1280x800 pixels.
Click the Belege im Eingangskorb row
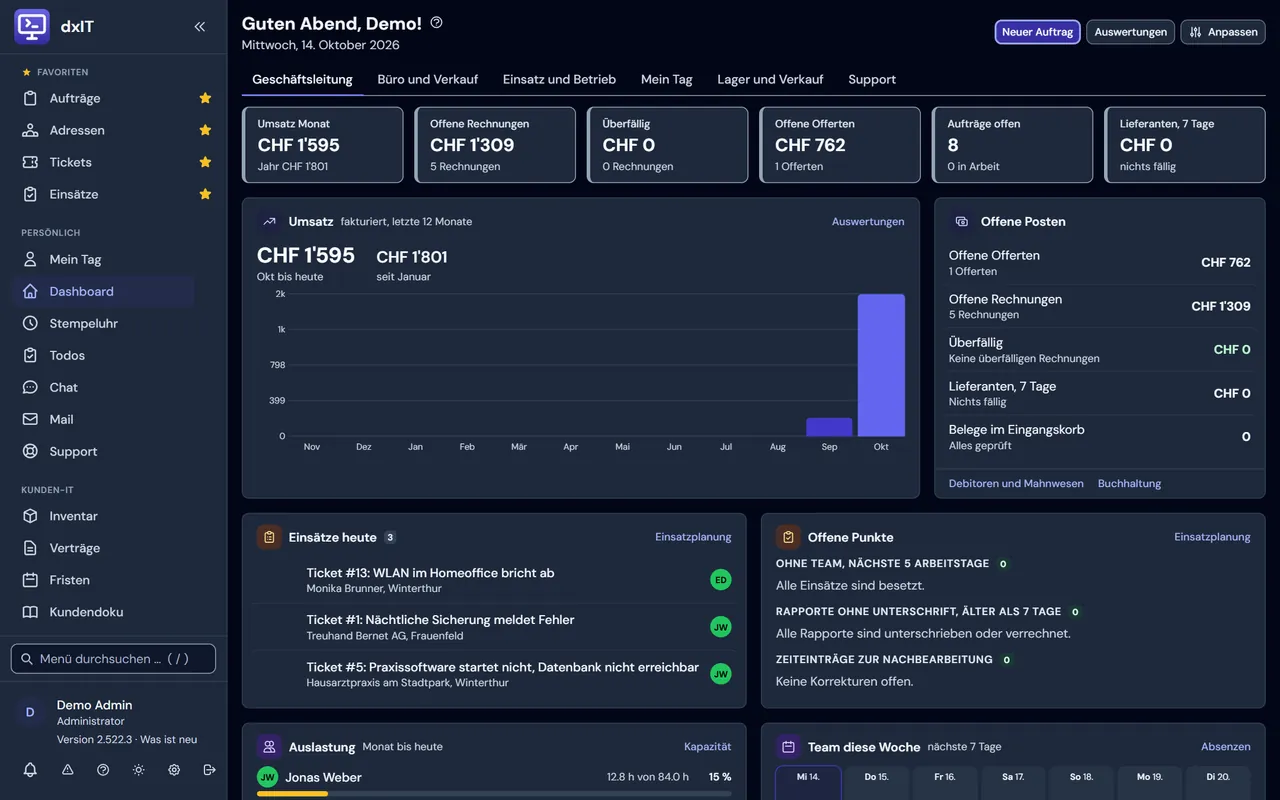[x=1099, y=437]
